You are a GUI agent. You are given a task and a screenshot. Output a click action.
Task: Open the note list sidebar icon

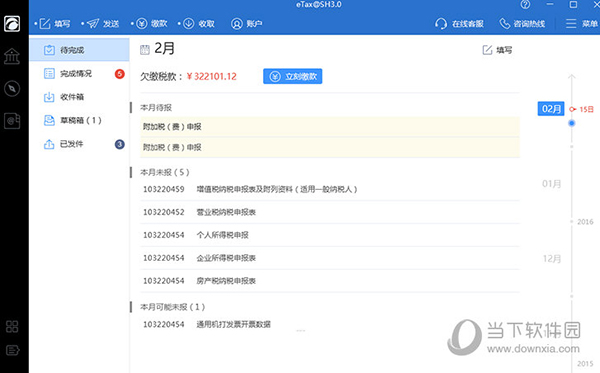(13, 350)
